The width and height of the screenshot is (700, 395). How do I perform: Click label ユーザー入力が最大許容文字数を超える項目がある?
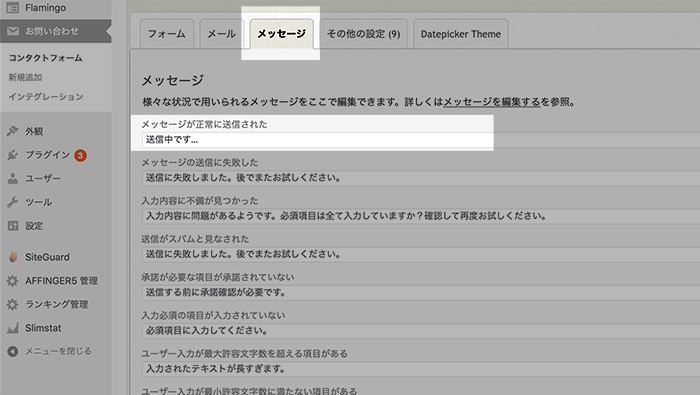pos(245,354)
